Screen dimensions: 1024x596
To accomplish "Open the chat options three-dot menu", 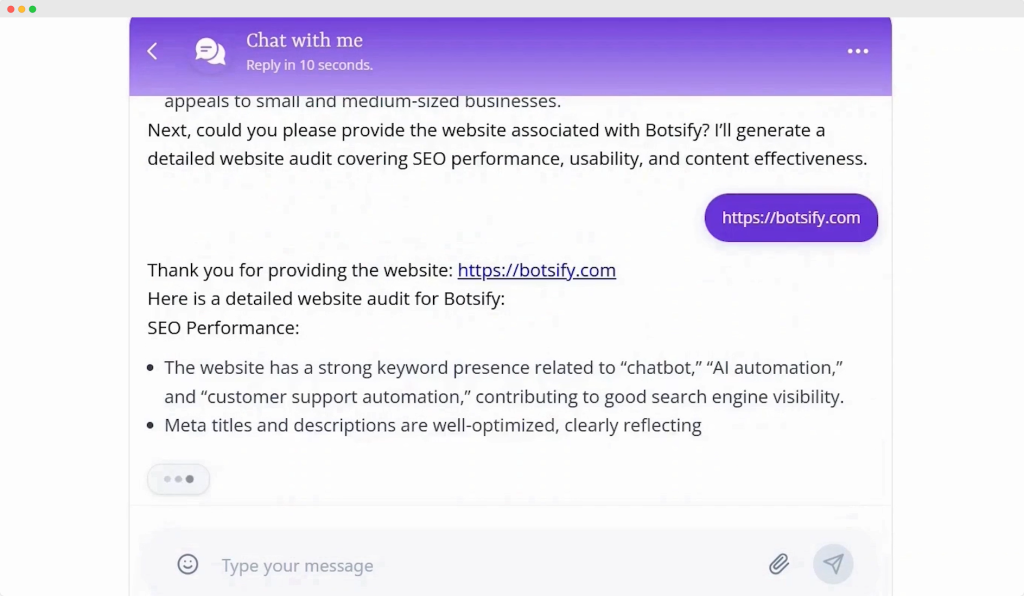I will 858,51.
